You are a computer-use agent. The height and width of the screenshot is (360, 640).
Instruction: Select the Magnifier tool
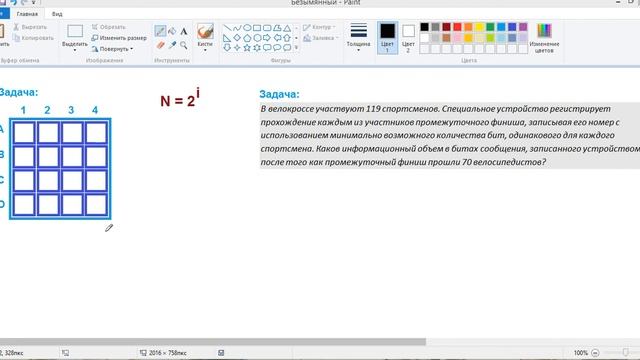pos(184,45)
